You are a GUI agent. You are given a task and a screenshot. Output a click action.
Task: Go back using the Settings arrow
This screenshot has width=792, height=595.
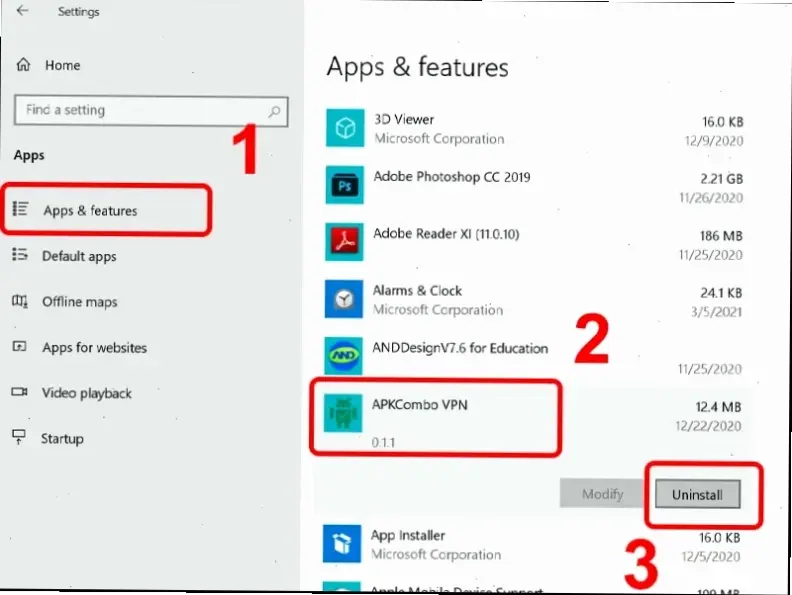[x=22, y=11]
